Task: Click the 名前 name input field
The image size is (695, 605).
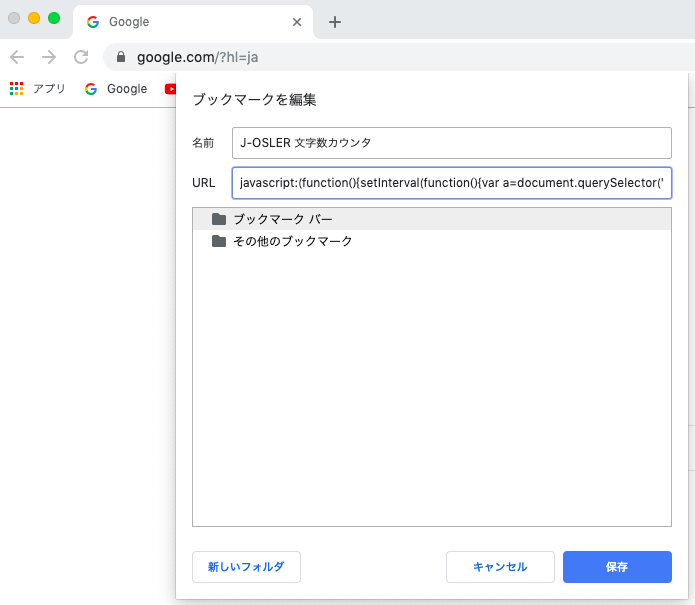Action: pyautogui.click(x=452, y=143)
